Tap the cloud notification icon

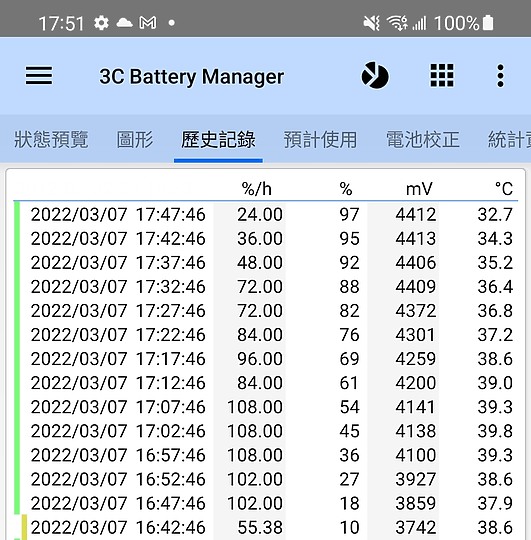pos(124,23)
